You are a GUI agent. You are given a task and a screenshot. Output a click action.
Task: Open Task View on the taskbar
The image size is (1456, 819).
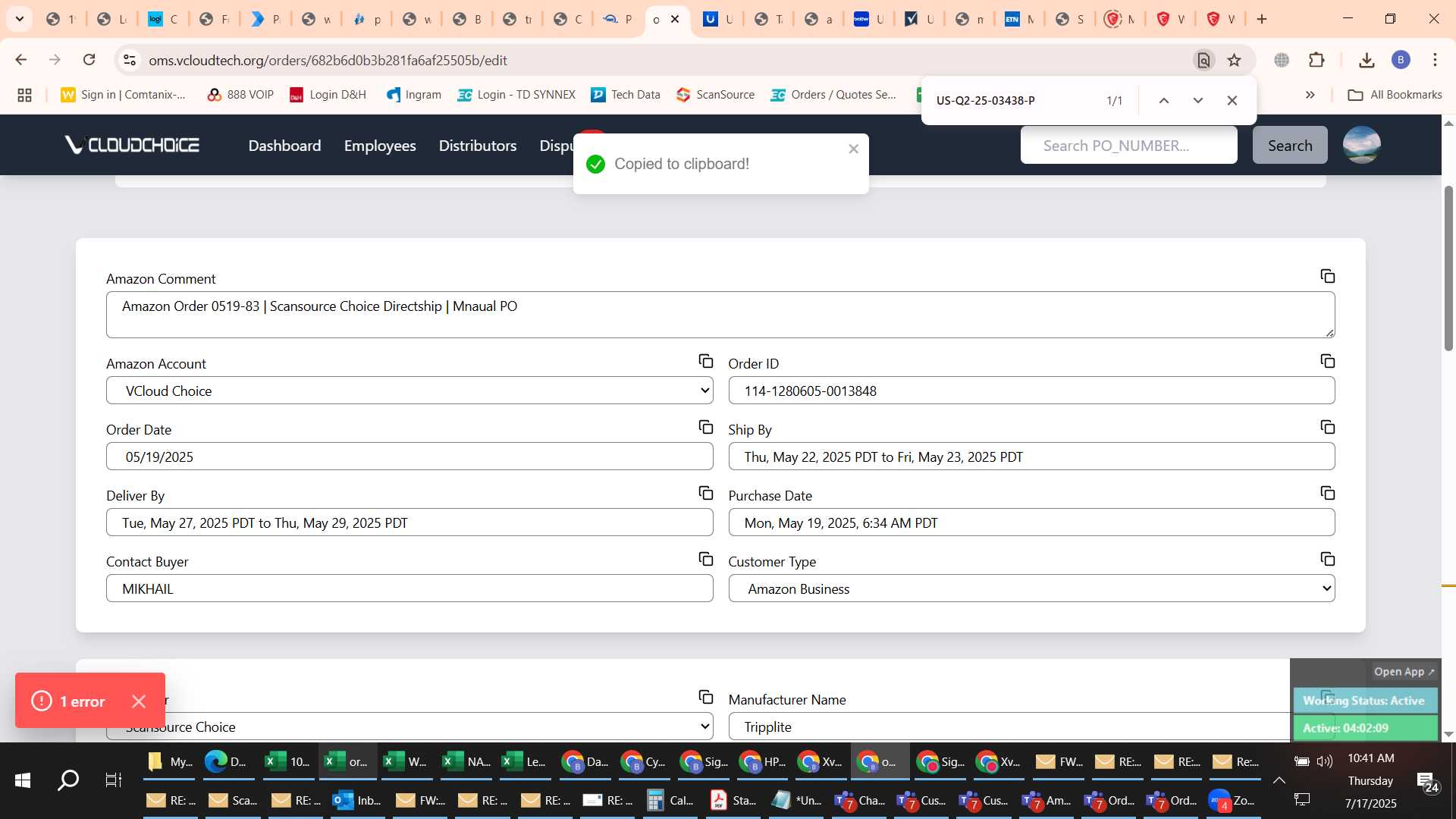coord(113,780)
